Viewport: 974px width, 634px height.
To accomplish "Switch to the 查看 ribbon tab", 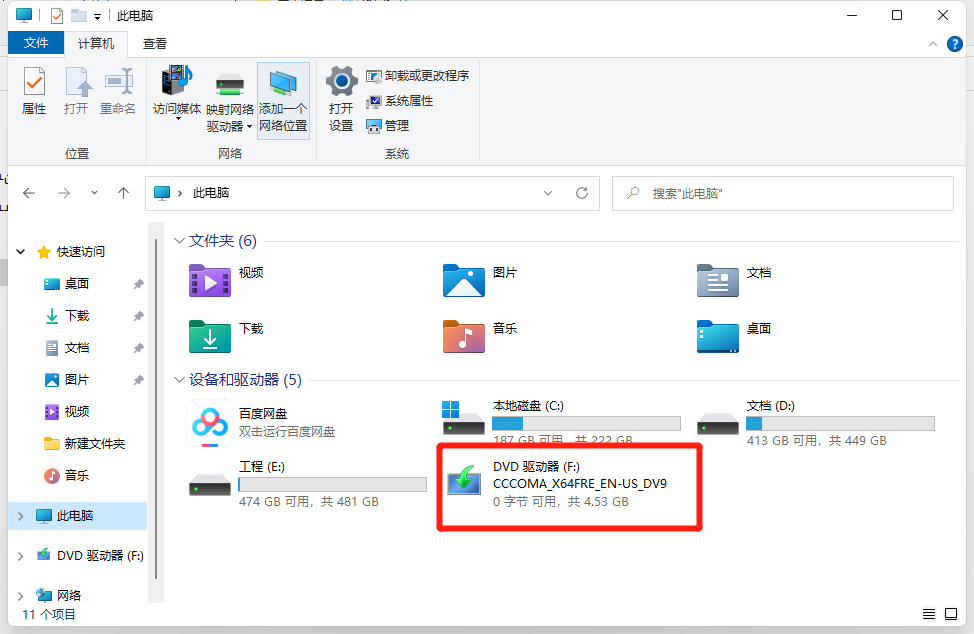I will pos(155,43).
